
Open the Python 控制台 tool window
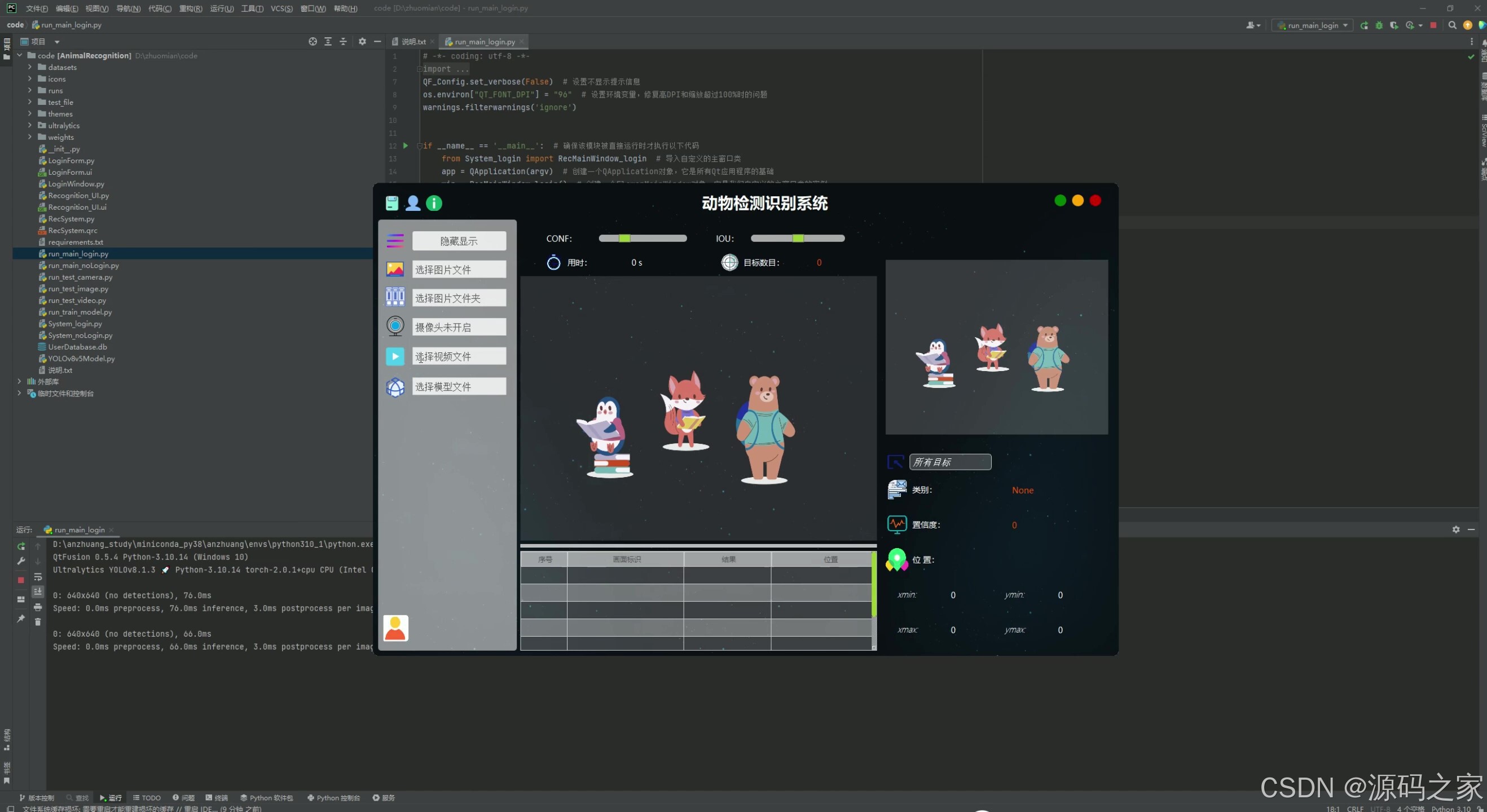tap(333, 797)
